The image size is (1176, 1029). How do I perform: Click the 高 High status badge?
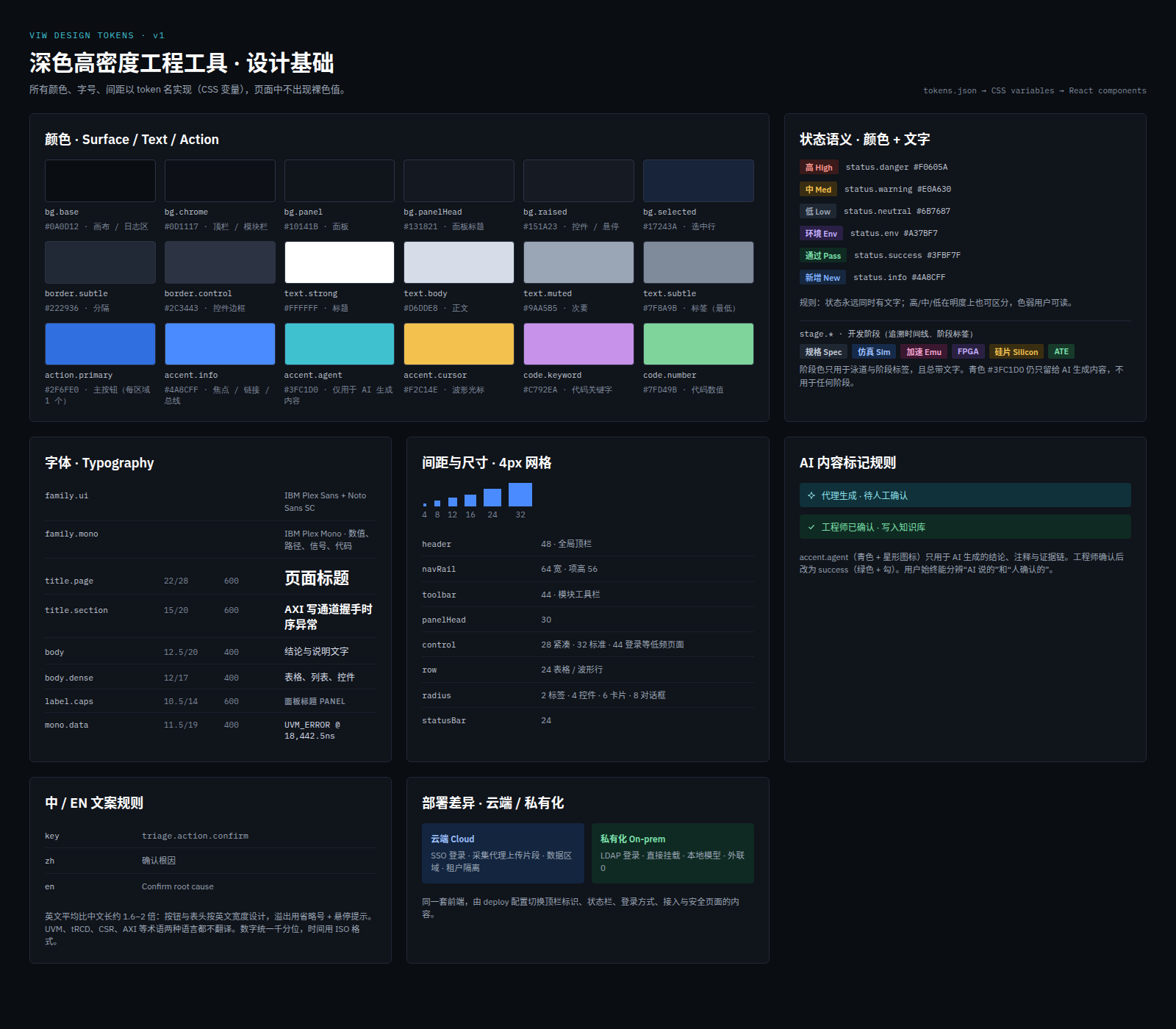click(819, 168)
